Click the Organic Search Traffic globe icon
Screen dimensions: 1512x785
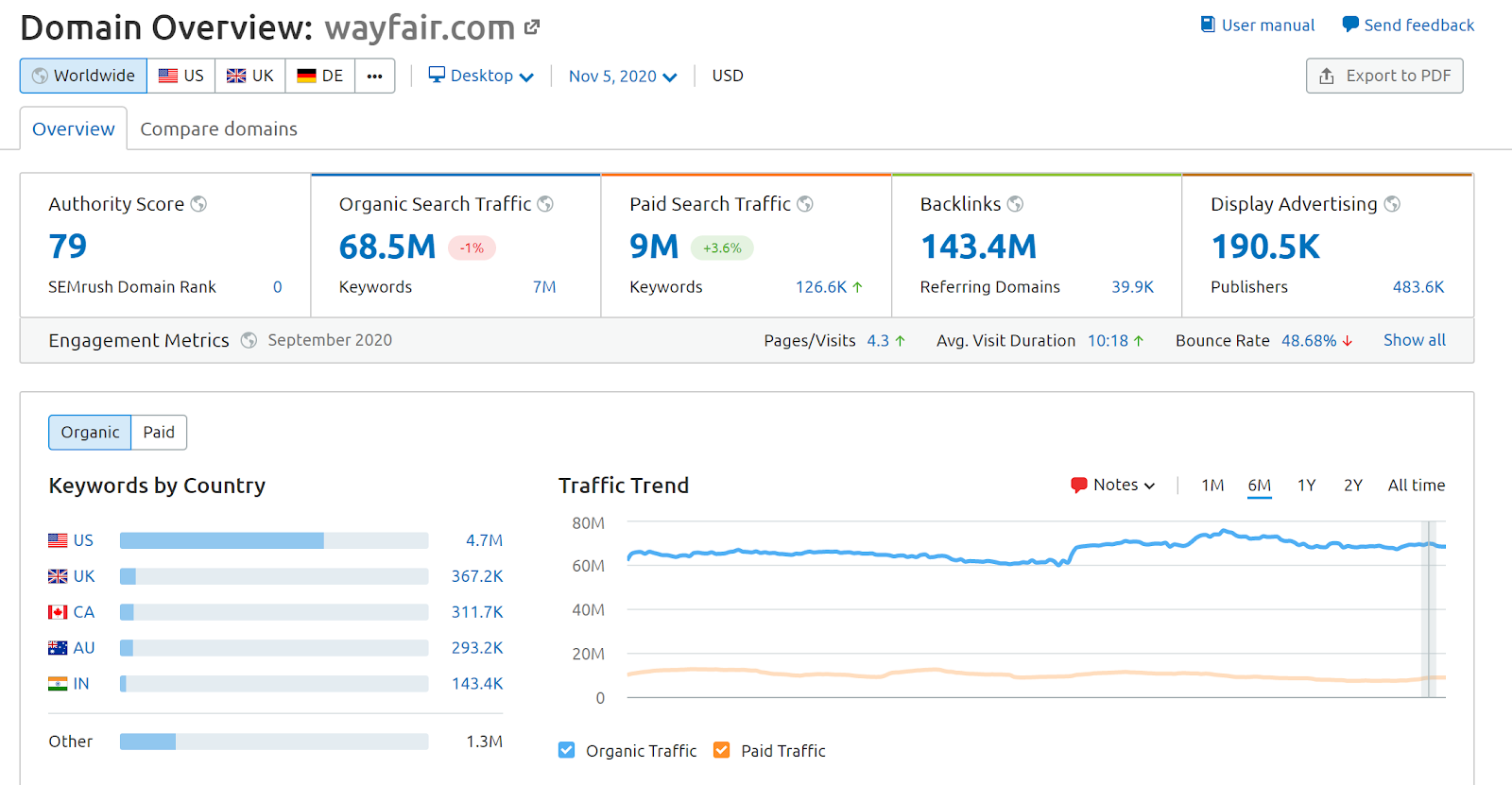(545, 204)
